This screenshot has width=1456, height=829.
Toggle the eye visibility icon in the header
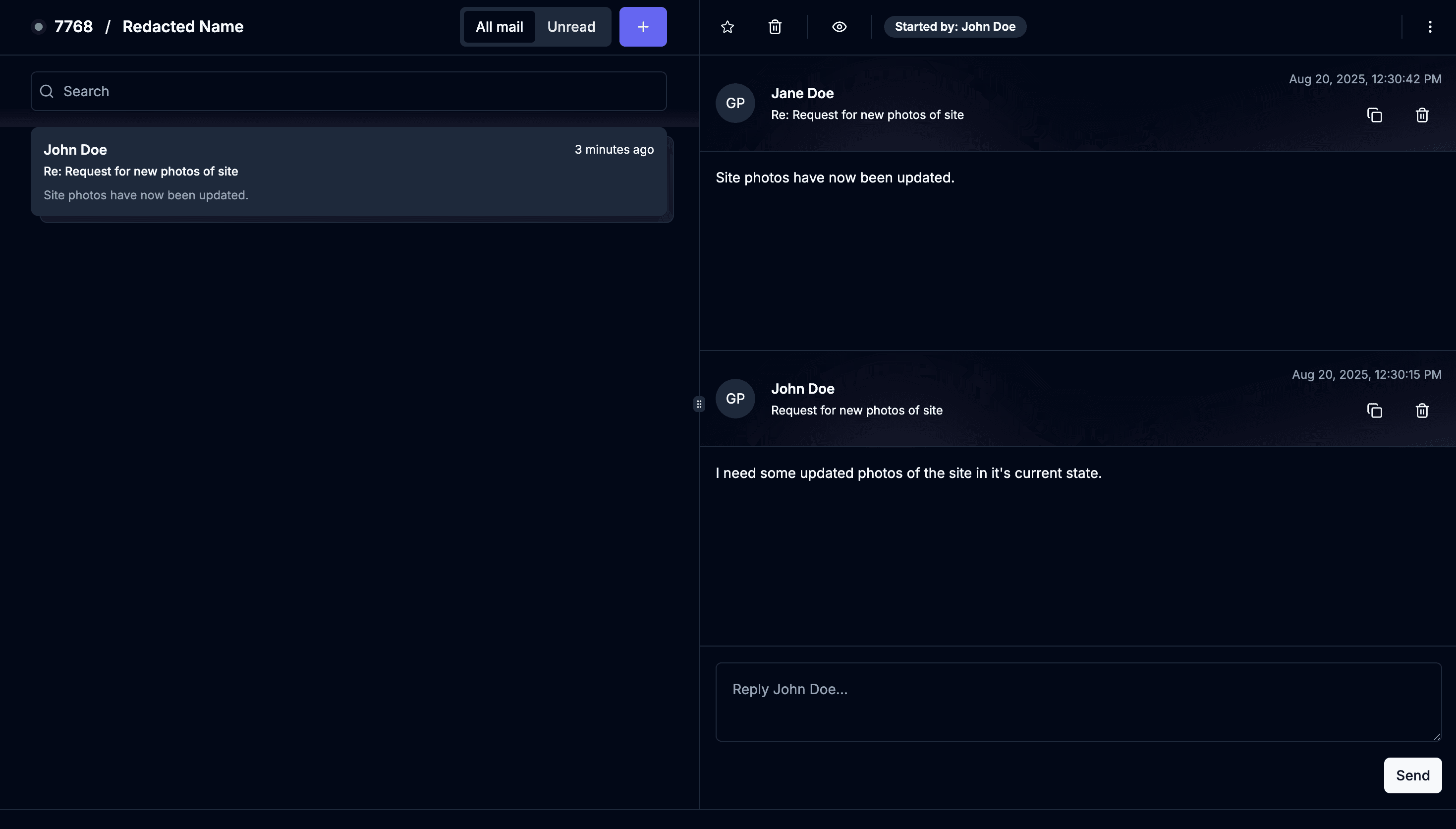tap(839, 27)
